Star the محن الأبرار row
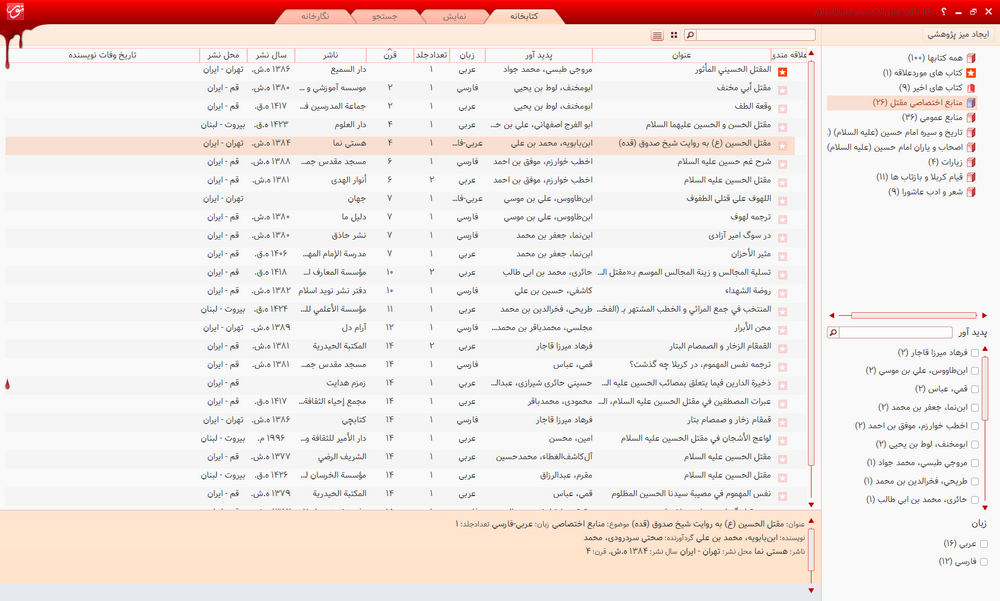Screen dimensions: 1000x601 [783, 330]
